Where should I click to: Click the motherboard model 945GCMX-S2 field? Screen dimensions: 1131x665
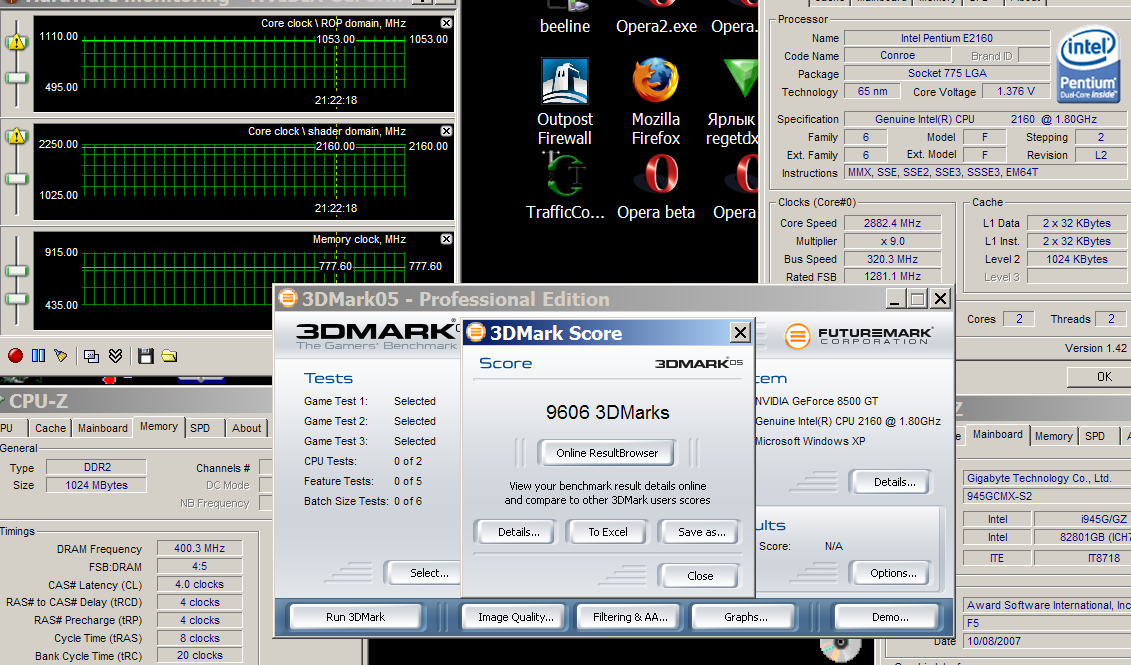[1047, 496]
